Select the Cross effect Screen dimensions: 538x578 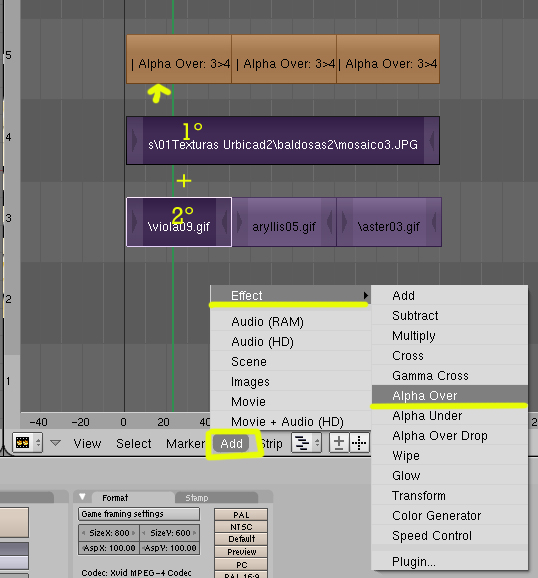450,355
